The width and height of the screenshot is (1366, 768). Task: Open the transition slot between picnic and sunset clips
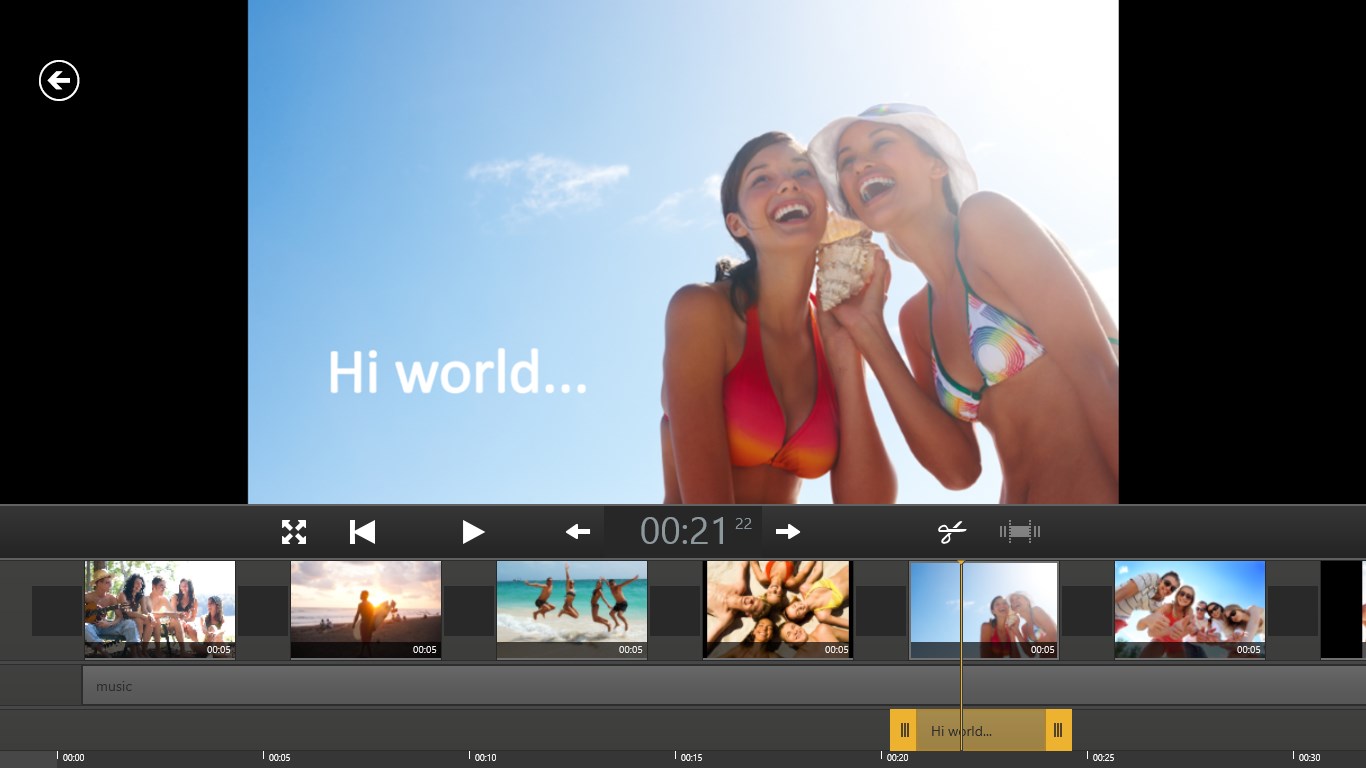(263, 611)
